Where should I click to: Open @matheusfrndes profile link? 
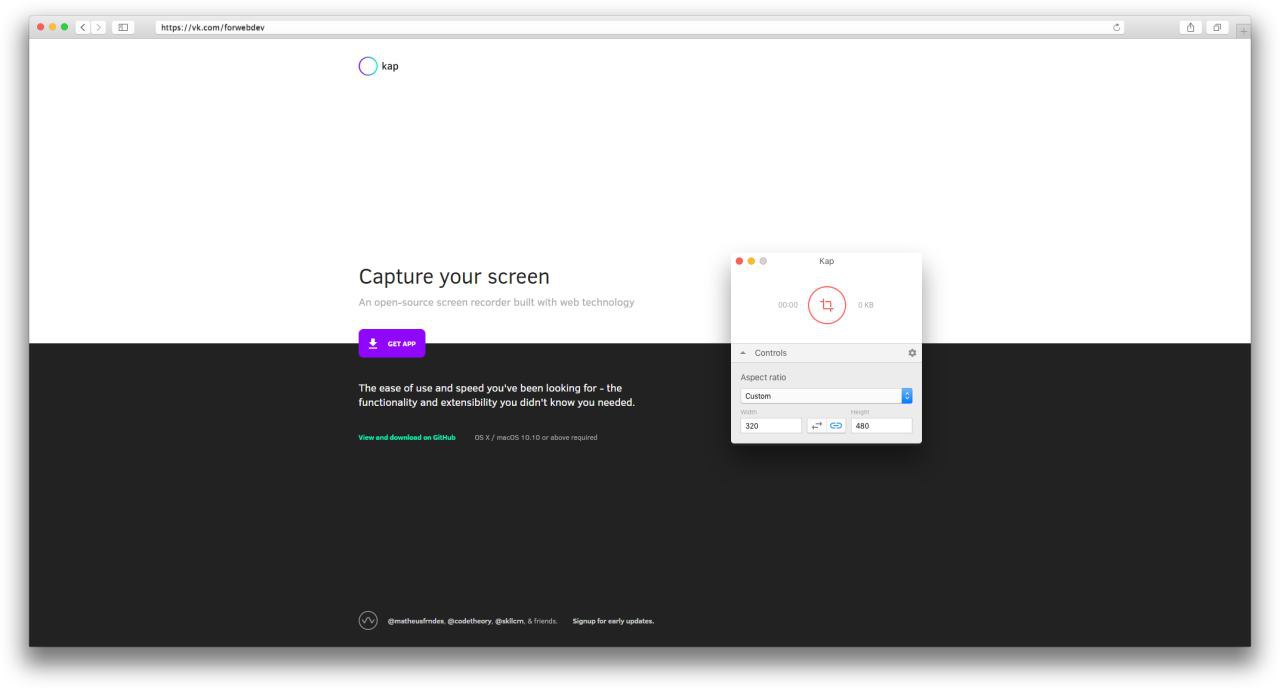click(x=416, y=621)
